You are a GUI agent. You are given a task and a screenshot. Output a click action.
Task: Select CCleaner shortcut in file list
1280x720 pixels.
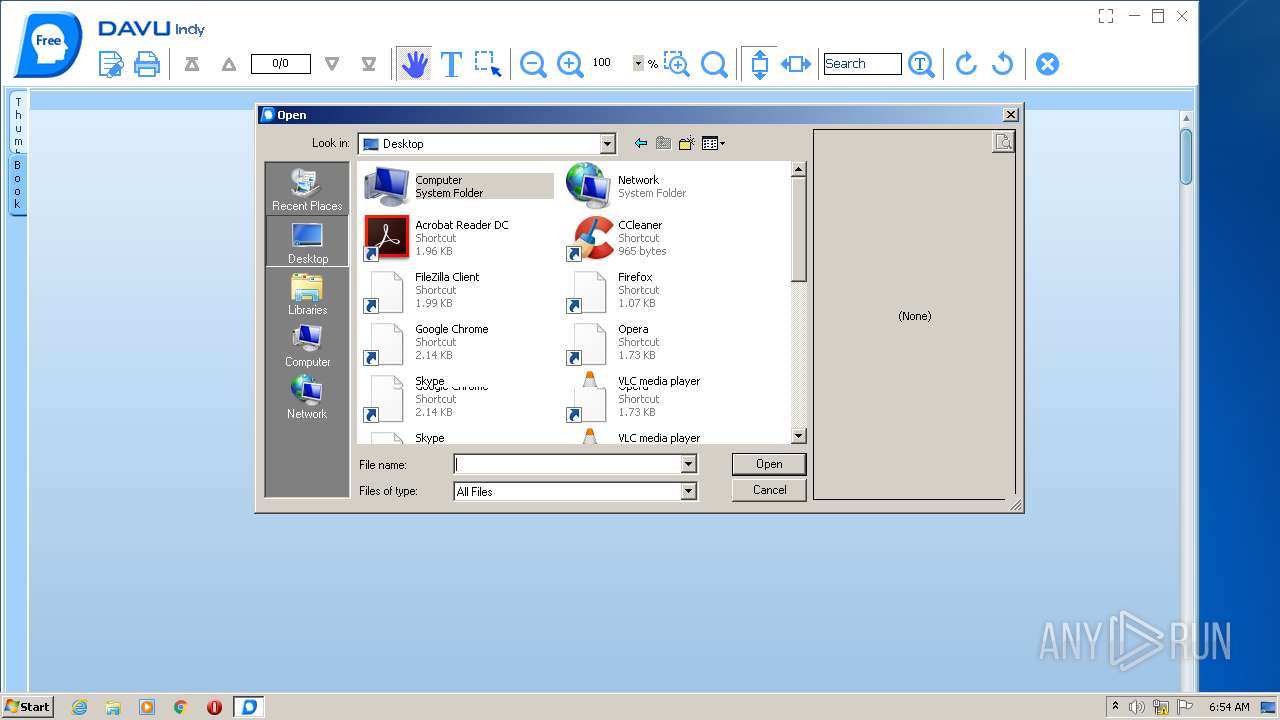coord(618,238)
